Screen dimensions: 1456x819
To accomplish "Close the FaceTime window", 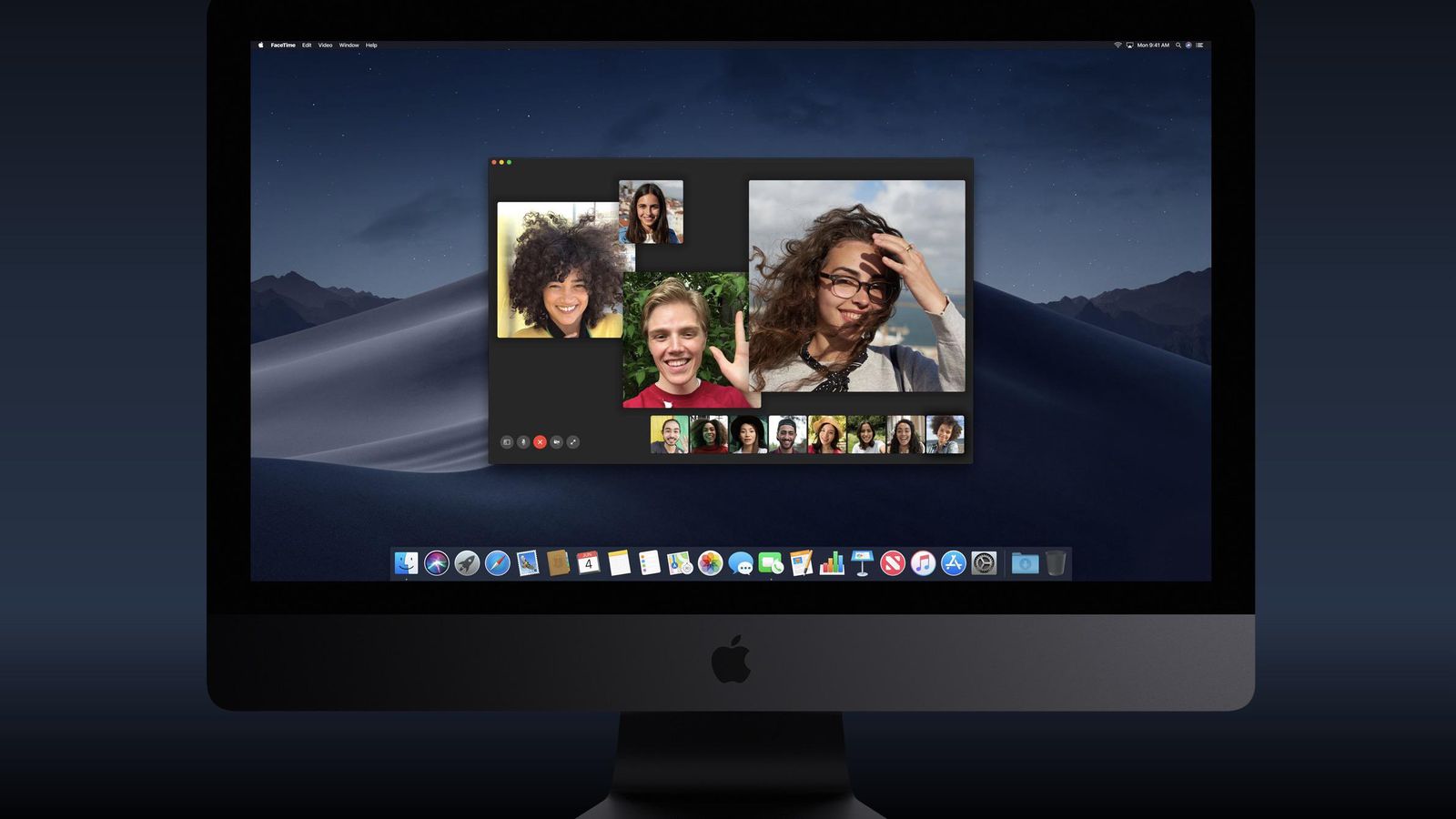I will 494,162.
